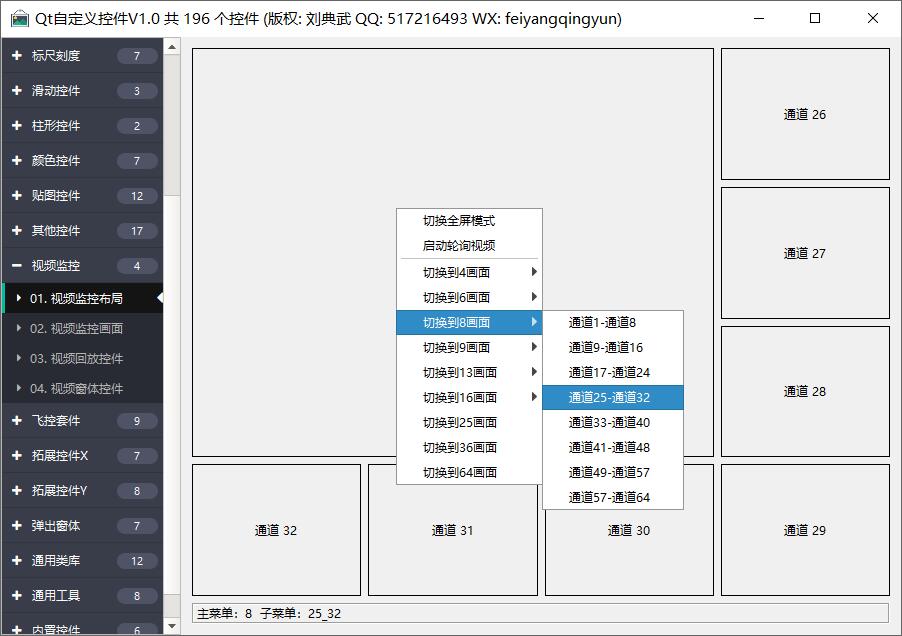Click the count badge 12 on 贴图控件
The image size is (902, 636).
tap(137, 196)
